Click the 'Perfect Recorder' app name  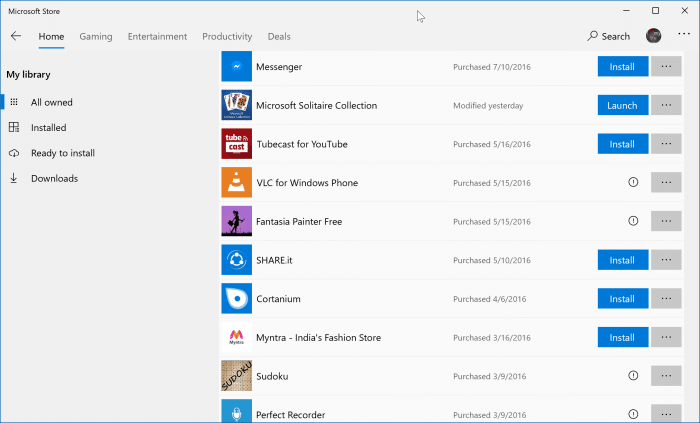point(291,415)
